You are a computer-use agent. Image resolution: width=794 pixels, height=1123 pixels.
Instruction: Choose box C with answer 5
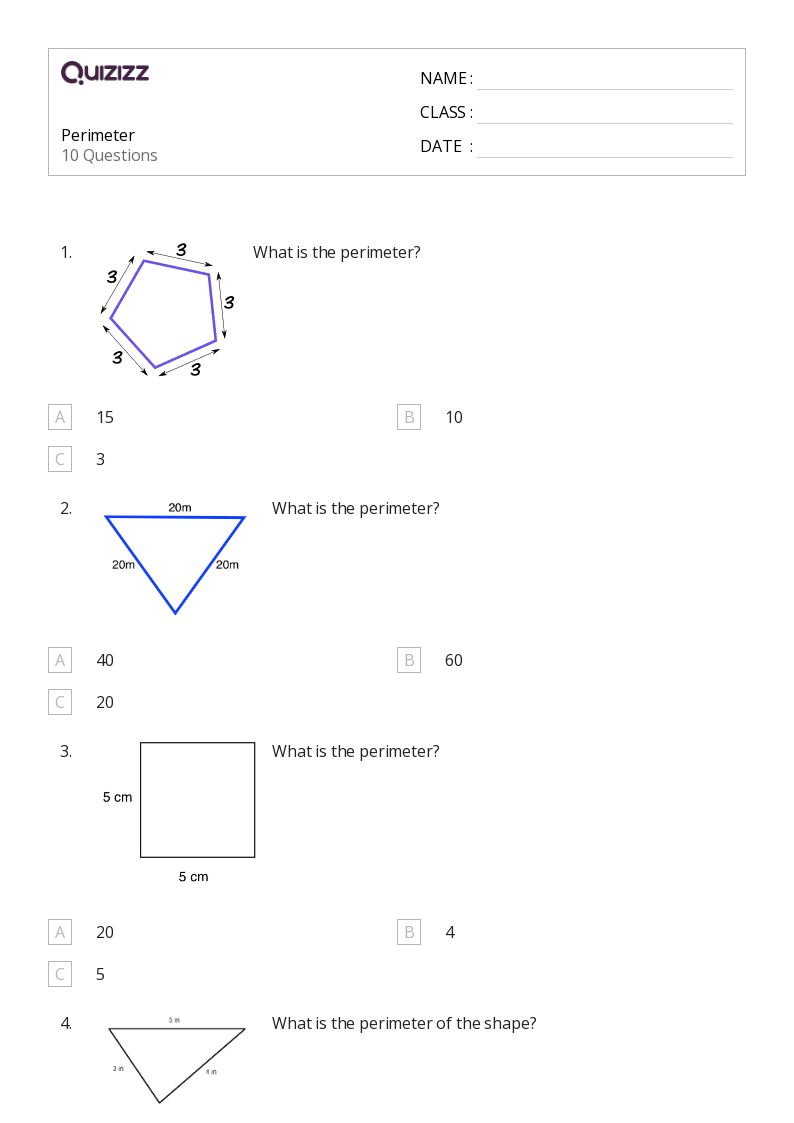[x=60, y=974]
